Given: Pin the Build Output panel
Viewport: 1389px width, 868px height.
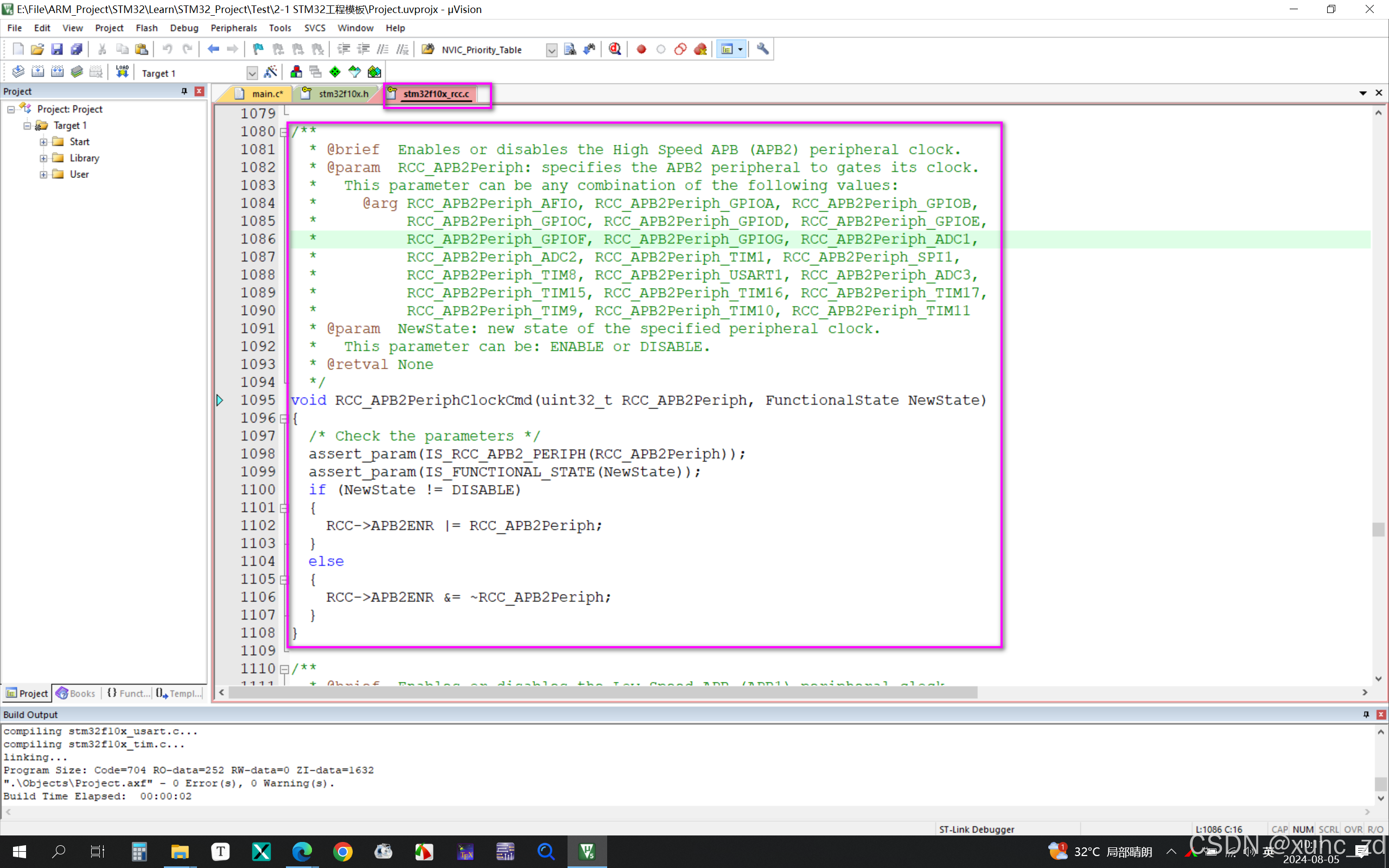Looking at the screenshot, I should click(x=1367, y=714).
